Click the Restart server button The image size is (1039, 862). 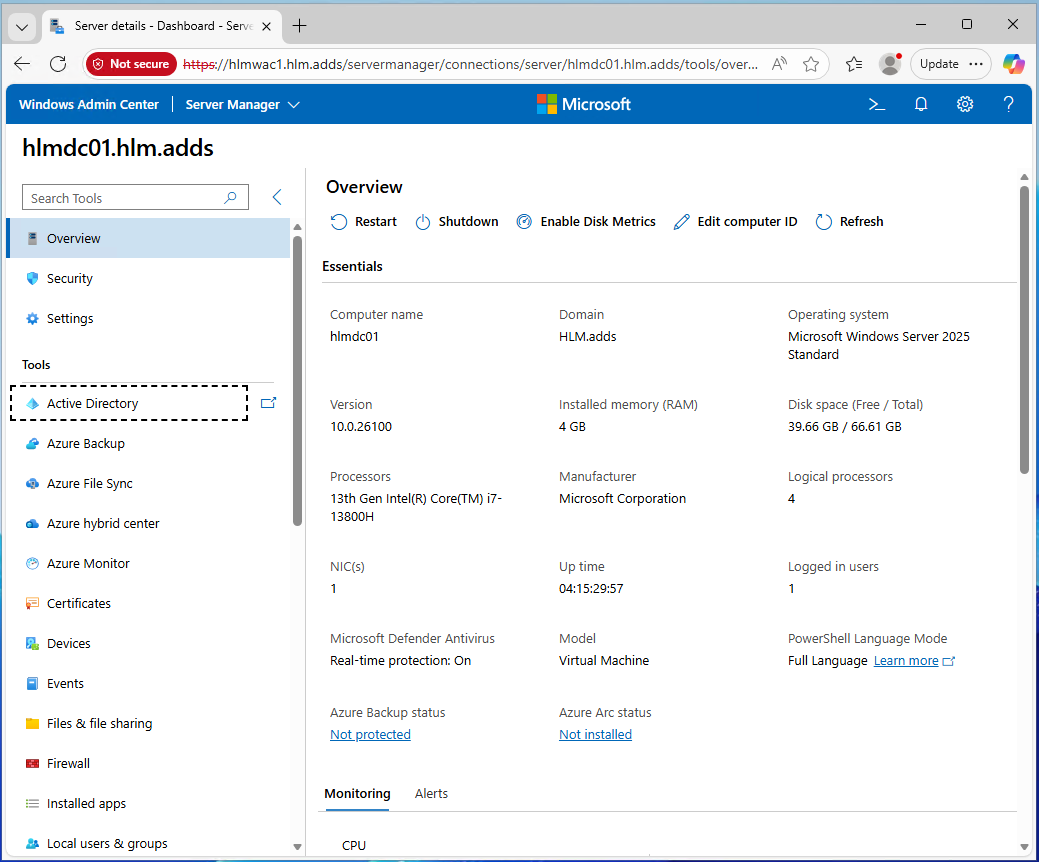pyautogui.click(x=364, y=222)
